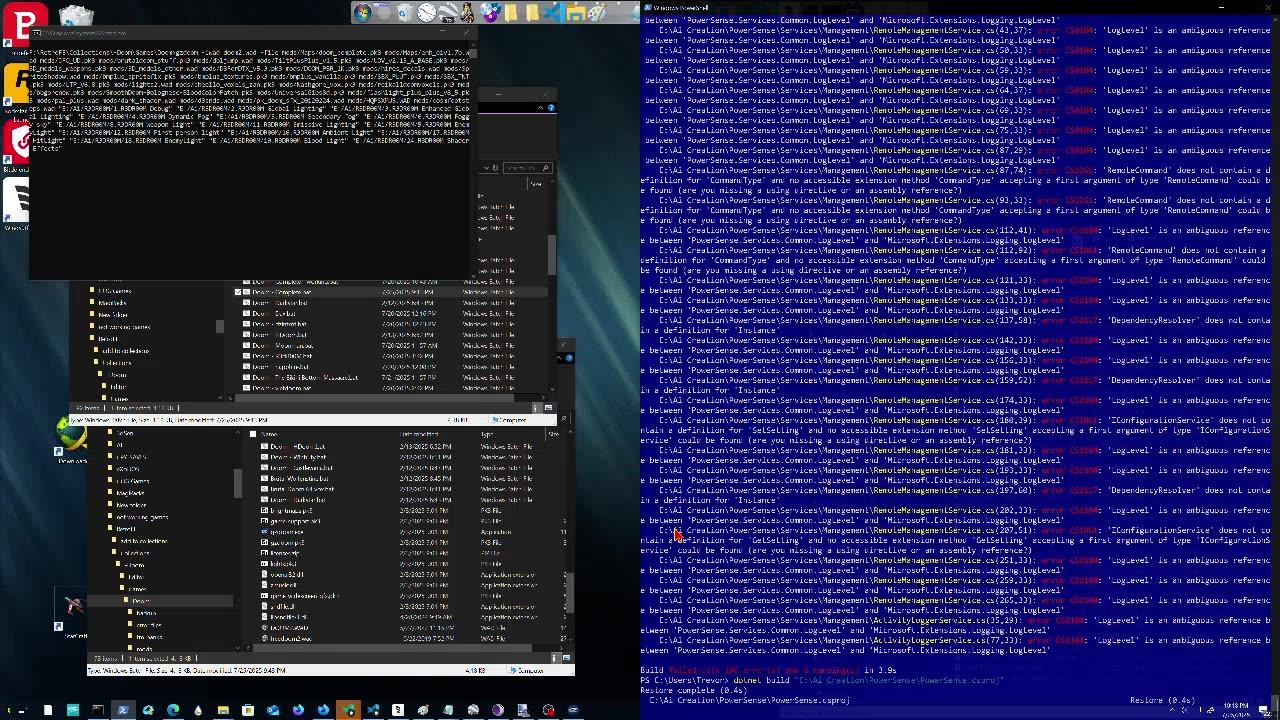This screenshot has height=720, width=1280.
Task: Expand the ribbon chevron in upper Explorer
Action: tap(540, 108)
